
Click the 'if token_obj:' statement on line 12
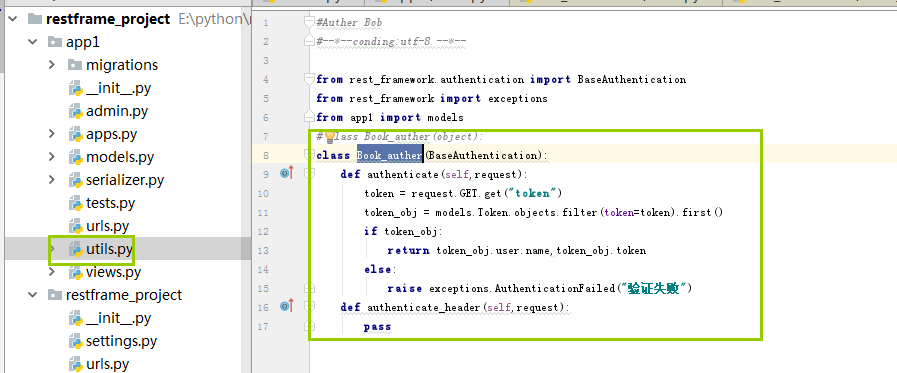(x=403, y=231)
